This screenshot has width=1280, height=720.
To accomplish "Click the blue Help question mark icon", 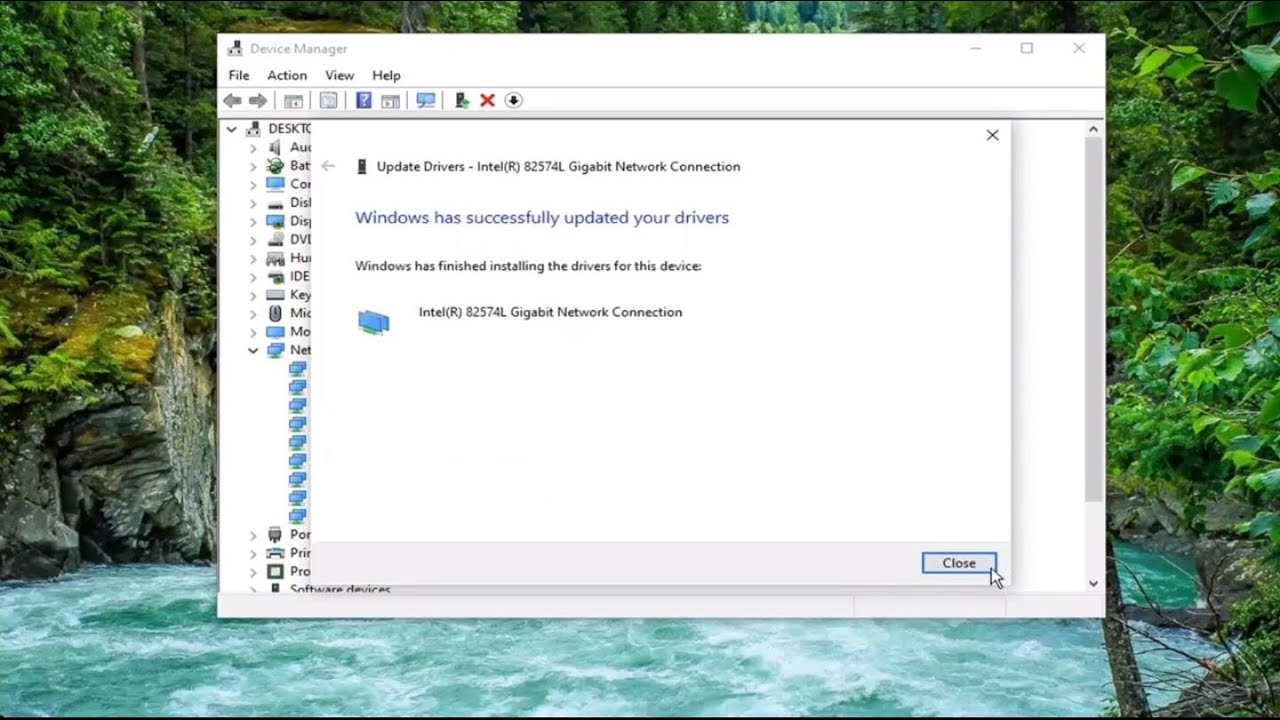I will tap(364, 100).
